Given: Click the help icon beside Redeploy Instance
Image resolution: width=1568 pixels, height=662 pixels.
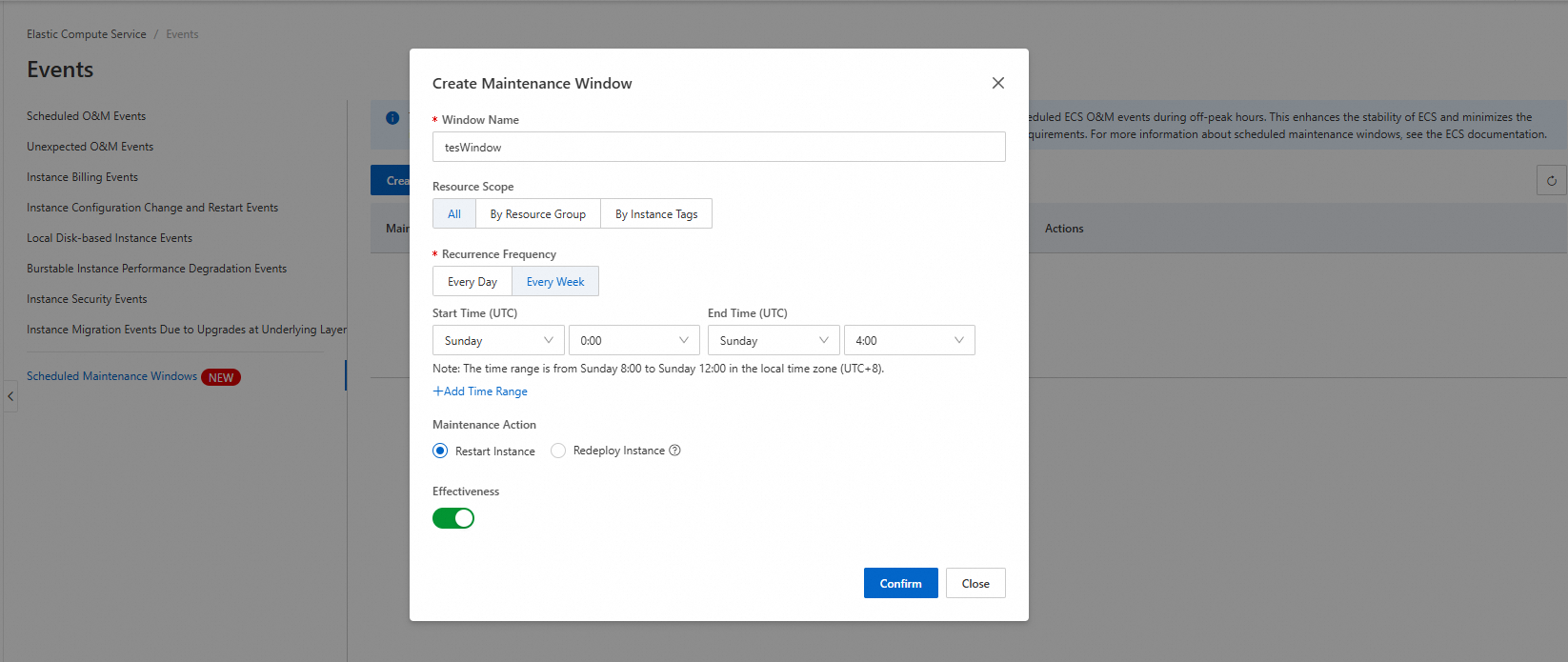Looking at the screenshot, I should [674, 451].
